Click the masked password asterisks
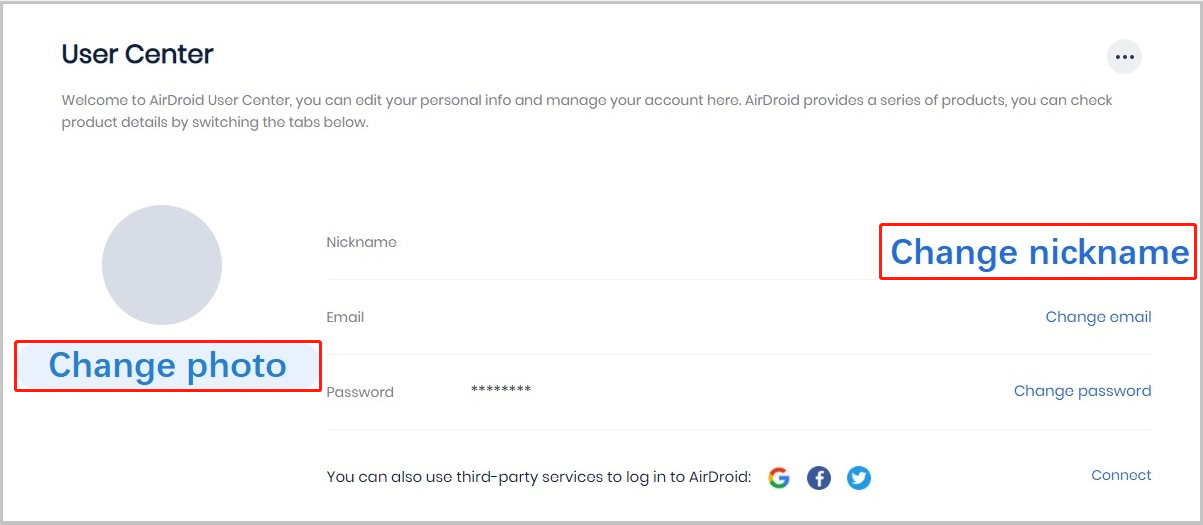1203x525 pixels. click(x=501, y=390)
